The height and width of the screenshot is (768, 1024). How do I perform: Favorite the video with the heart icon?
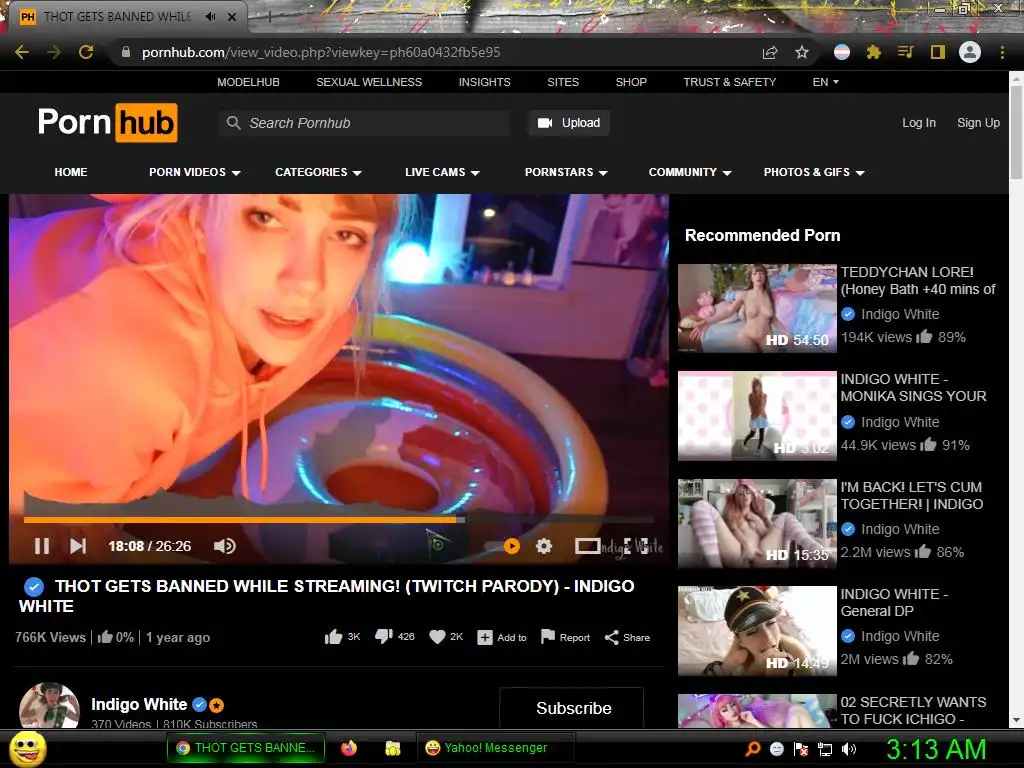[x=437, y=637]
